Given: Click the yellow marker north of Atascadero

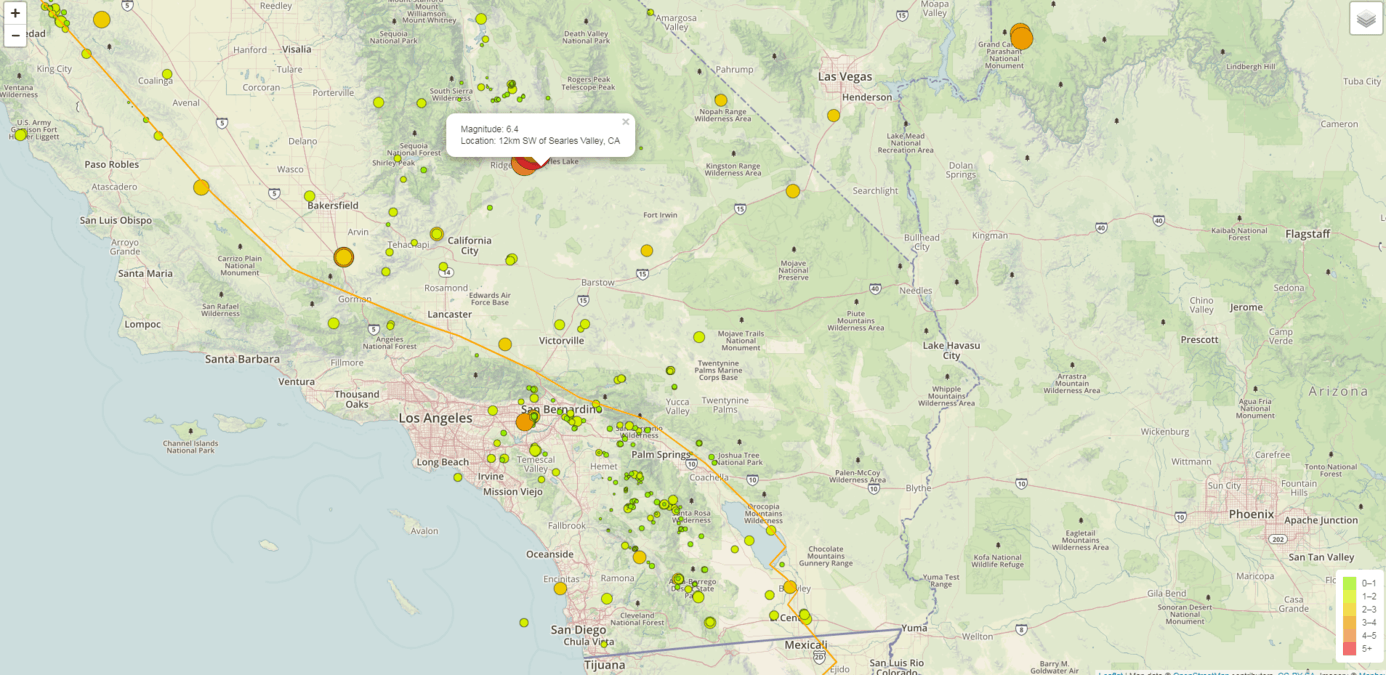Looking at the screenshot, I should (x=201, y=187).
